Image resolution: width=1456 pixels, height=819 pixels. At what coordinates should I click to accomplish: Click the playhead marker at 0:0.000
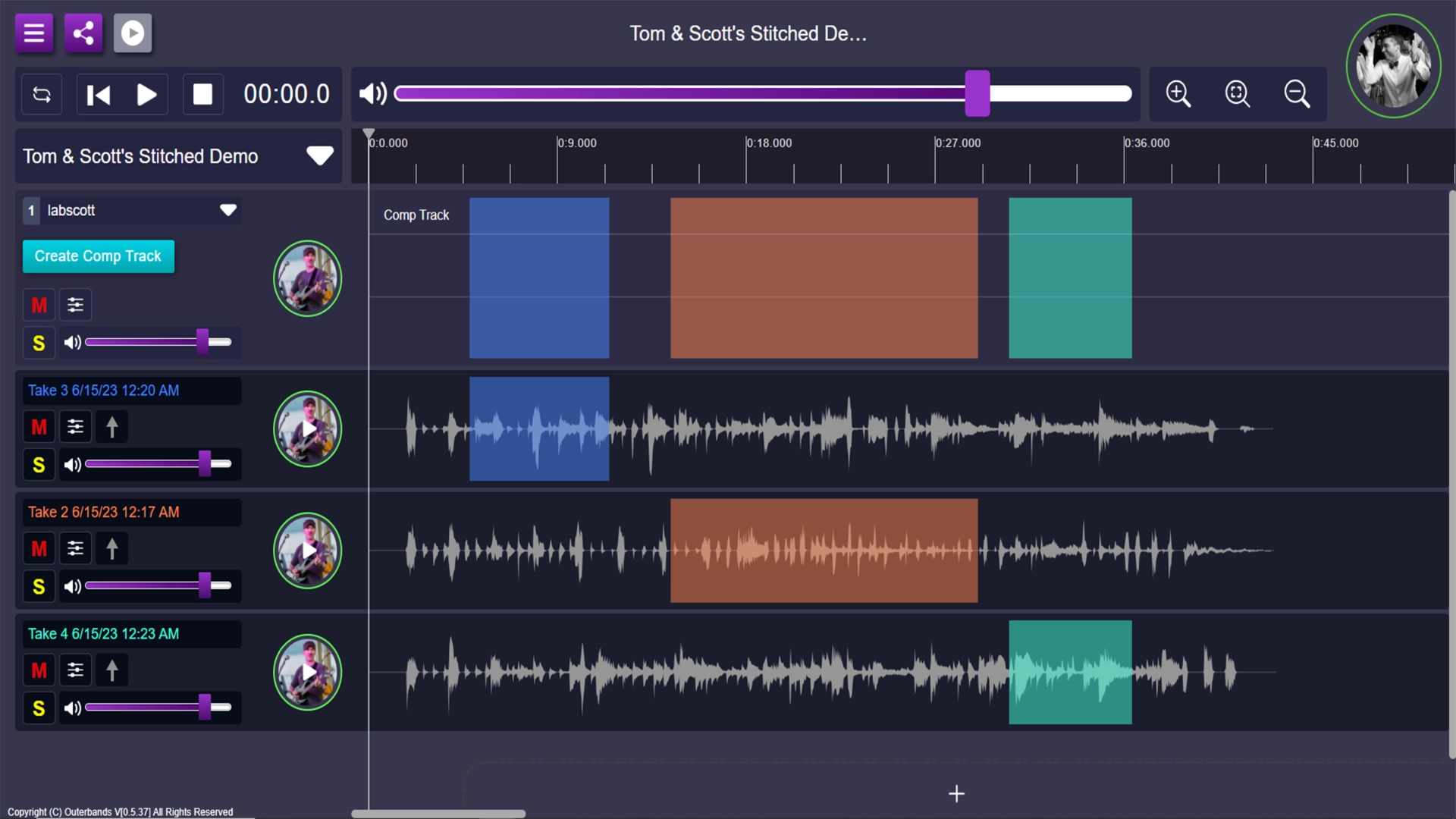369,135
